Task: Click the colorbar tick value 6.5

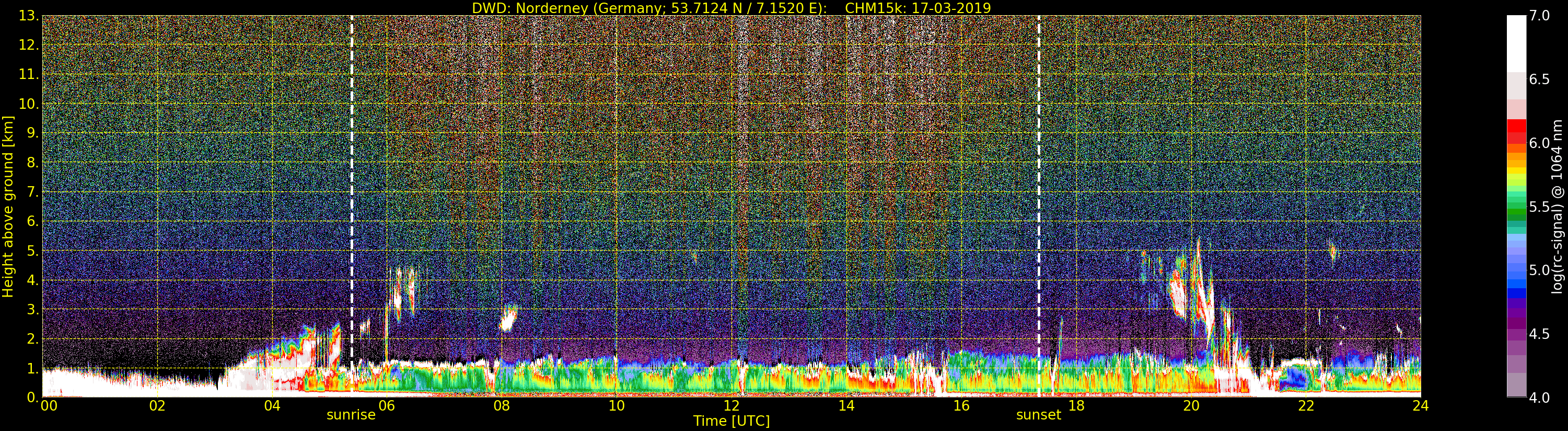Action: [1539, 80]
